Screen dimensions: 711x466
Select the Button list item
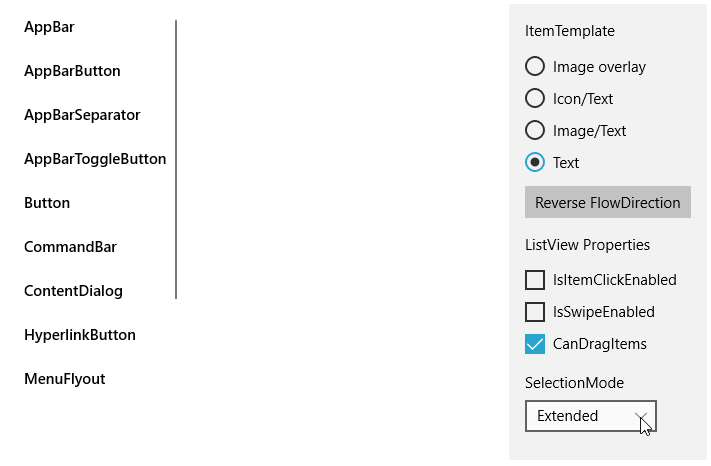click(47, 203)
